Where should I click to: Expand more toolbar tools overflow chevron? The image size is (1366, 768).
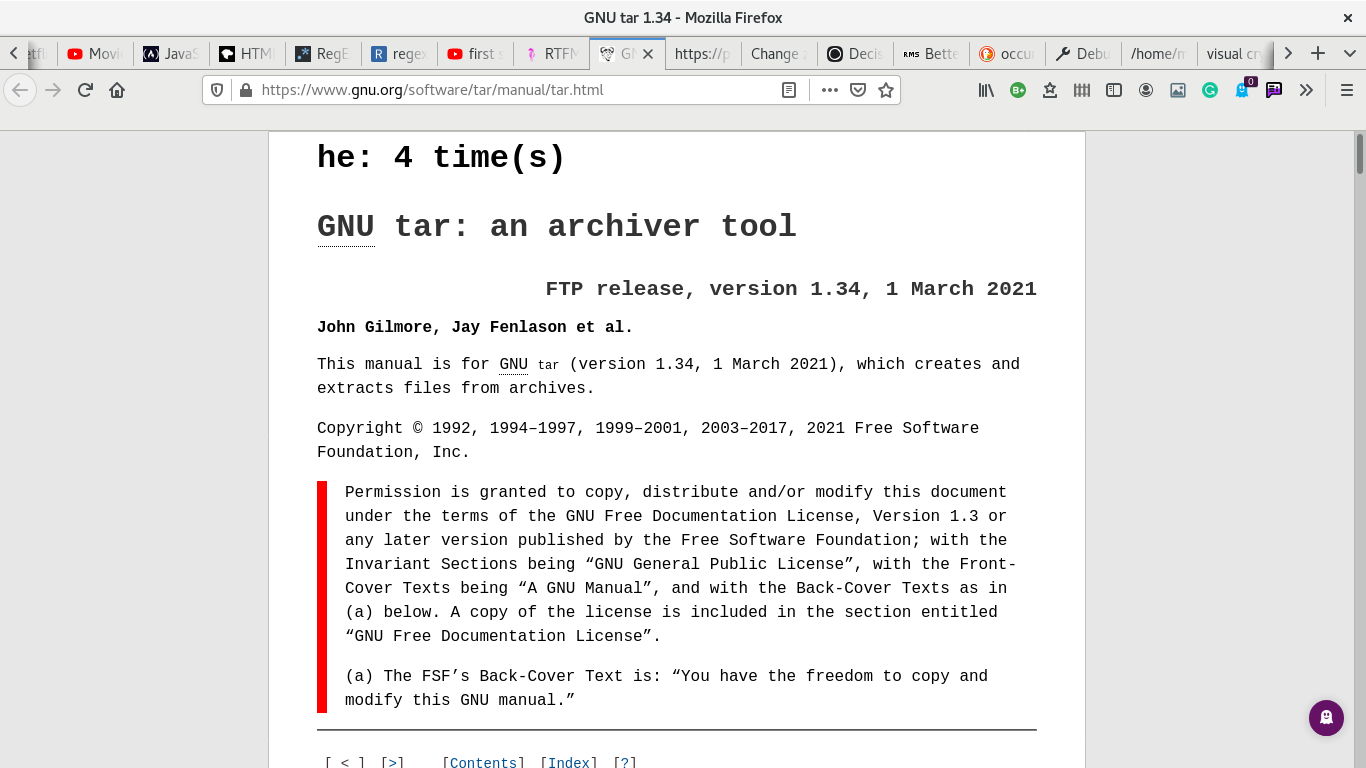[x=1306, y=90]
